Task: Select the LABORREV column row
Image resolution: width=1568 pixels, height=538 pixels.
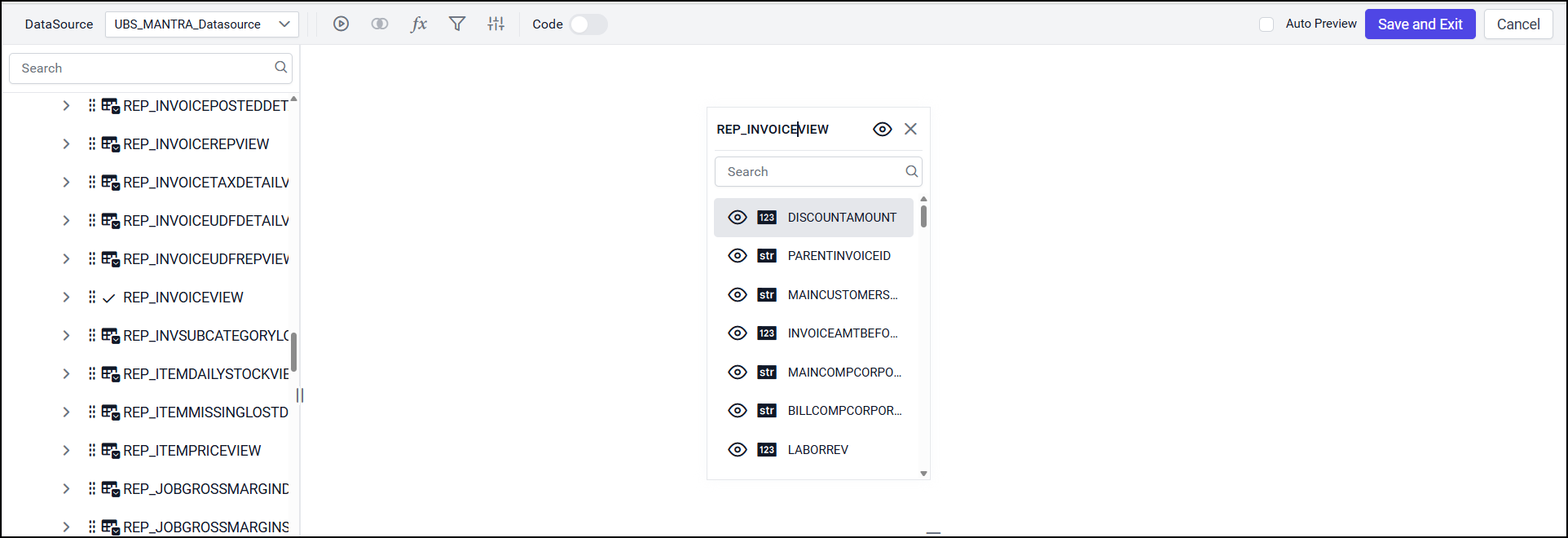Action: pyautogui.click(x=817, y=450)
